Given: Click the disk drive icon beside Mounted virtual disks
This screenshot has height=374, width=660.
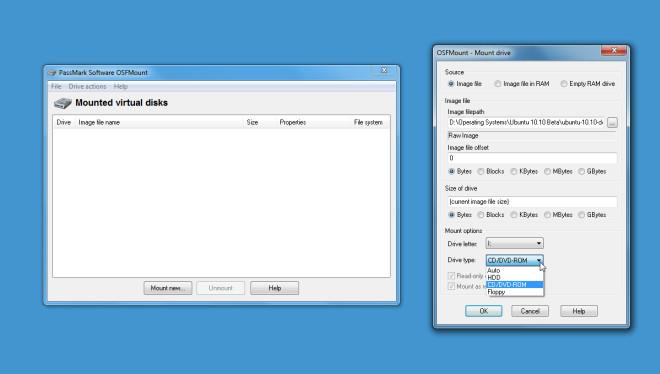Looking at the screenshot, I should tap(63, 103).
